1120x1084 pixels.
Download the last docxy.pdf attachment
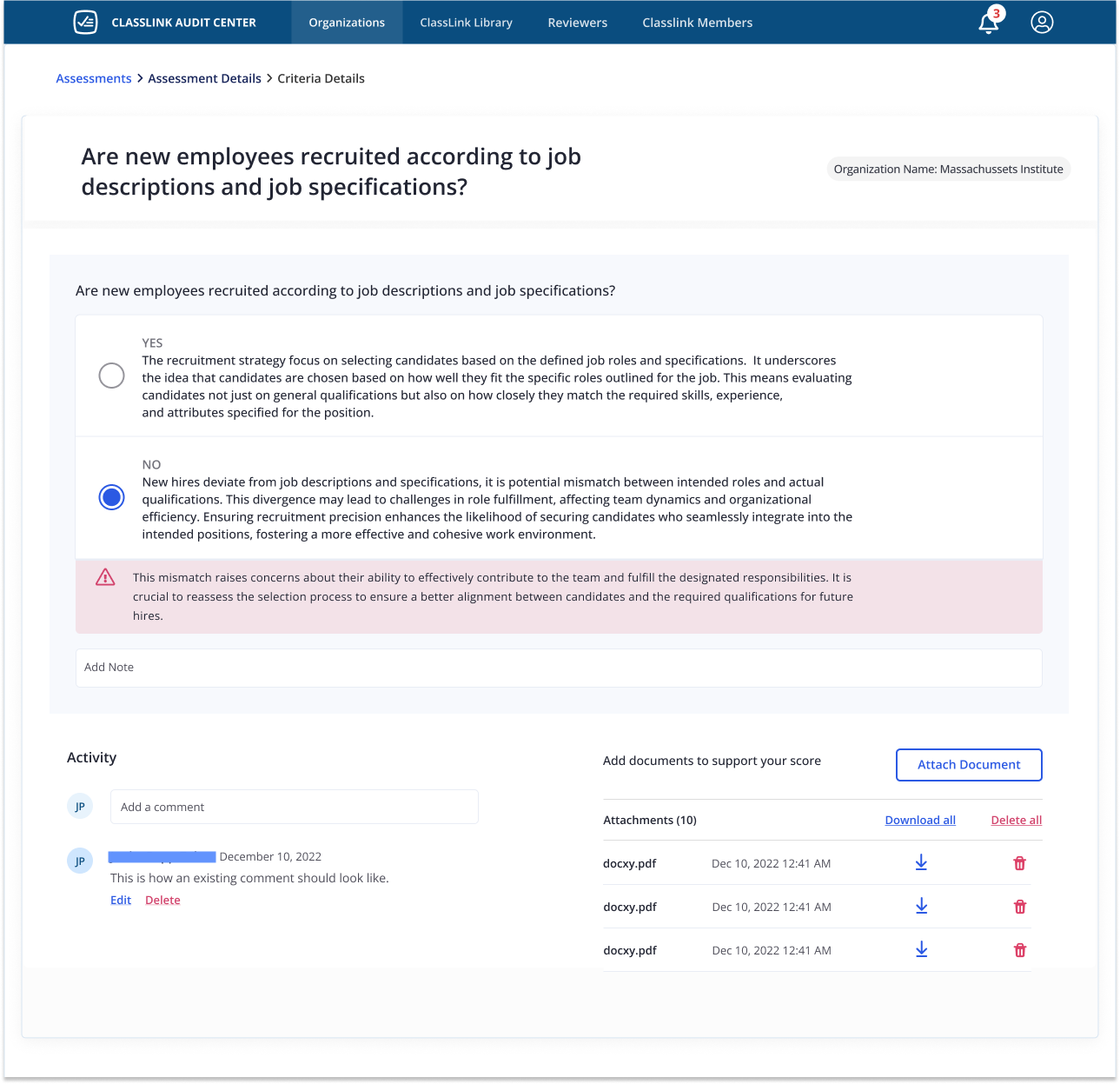pos(921,949)
